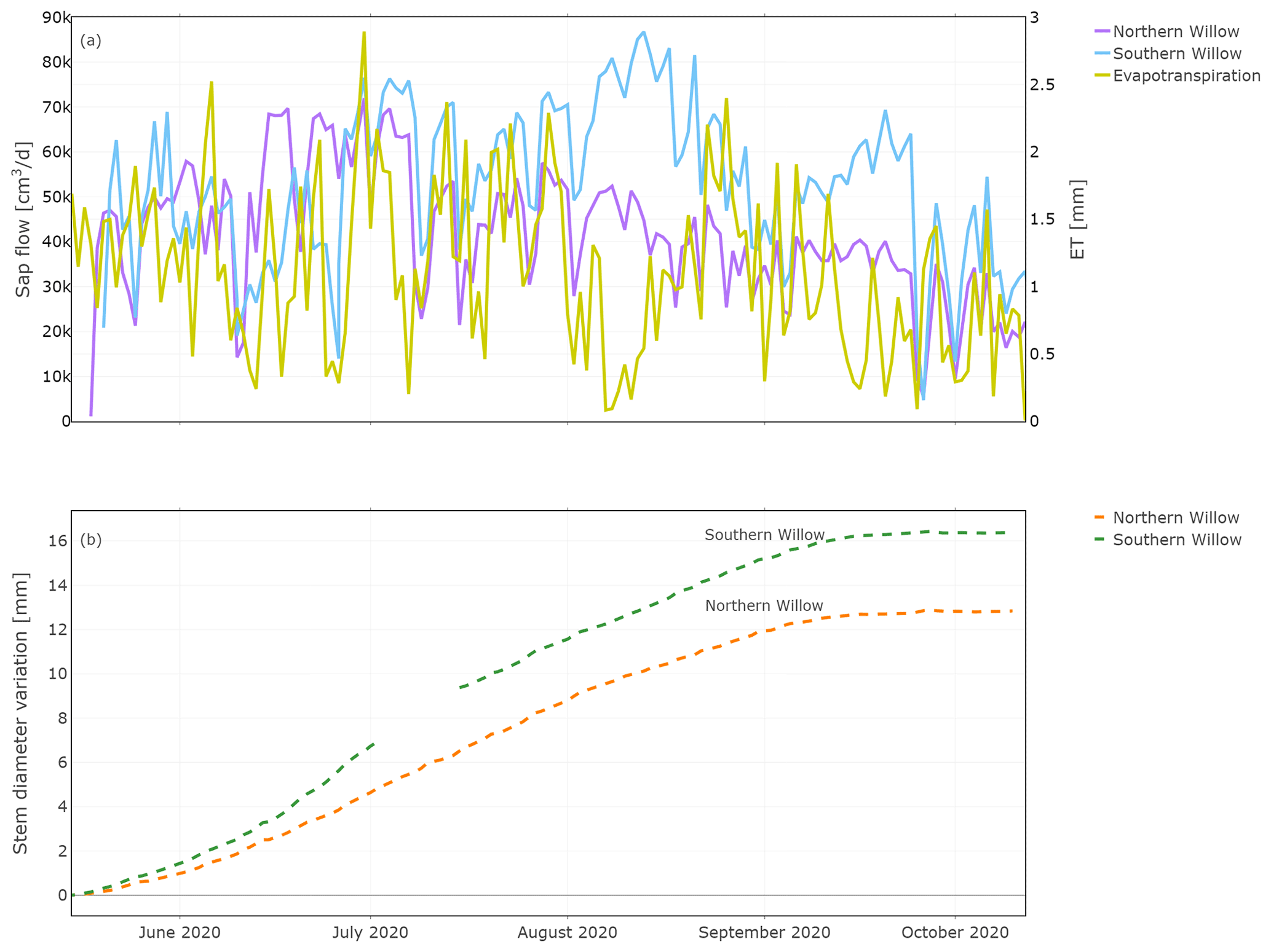
Task: Click Southern Willow annotation inside lower plot
Action: coord(764,535)
